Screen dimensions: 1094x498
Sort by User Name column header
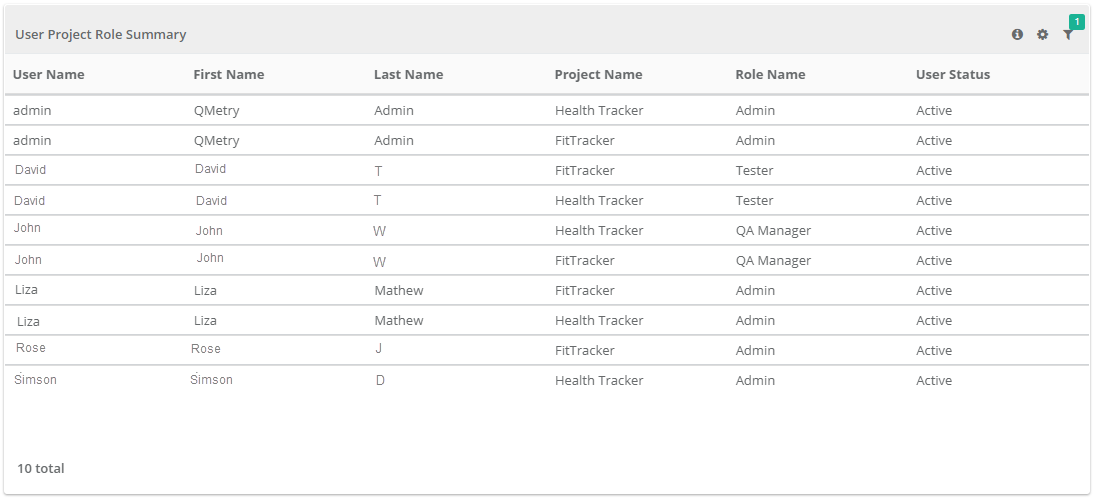(48, 75)
